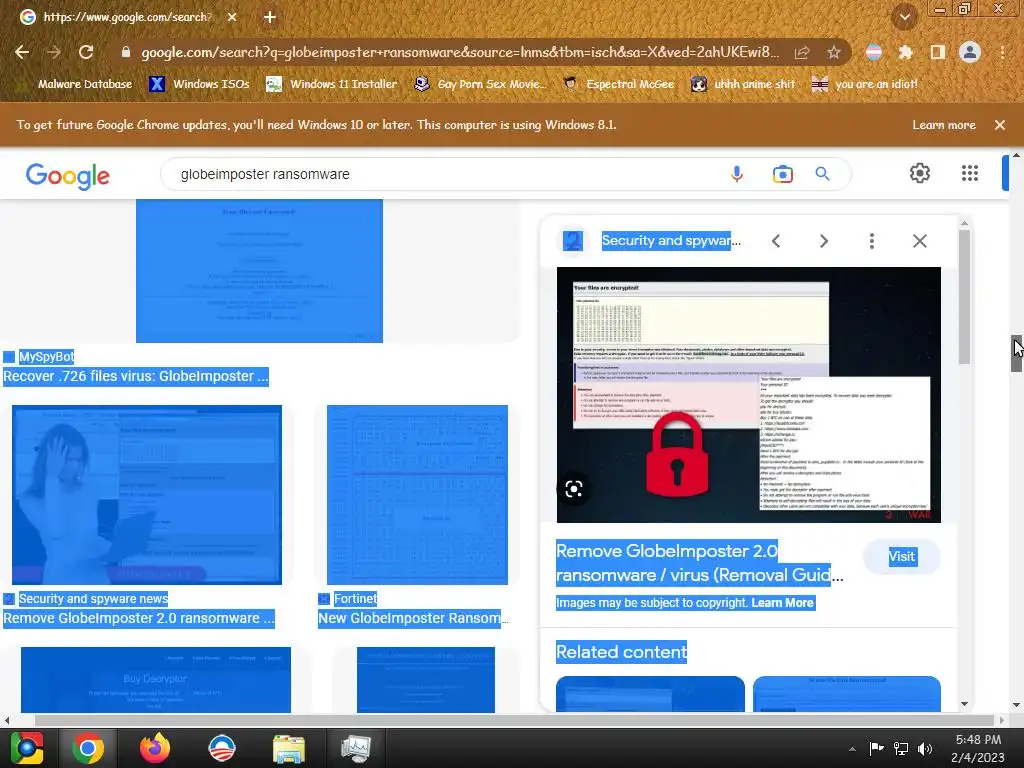The height and width of the screenshot is (768, 1024).
Task: Click Learn more on update notice
Action: (x=944, y=125)
